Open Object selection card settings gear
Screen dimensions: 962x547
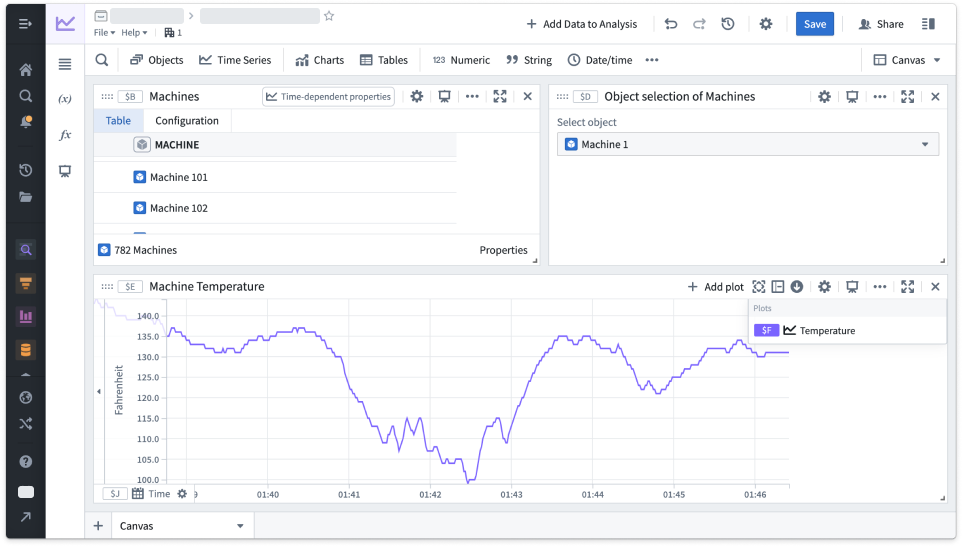pos(825,96)
